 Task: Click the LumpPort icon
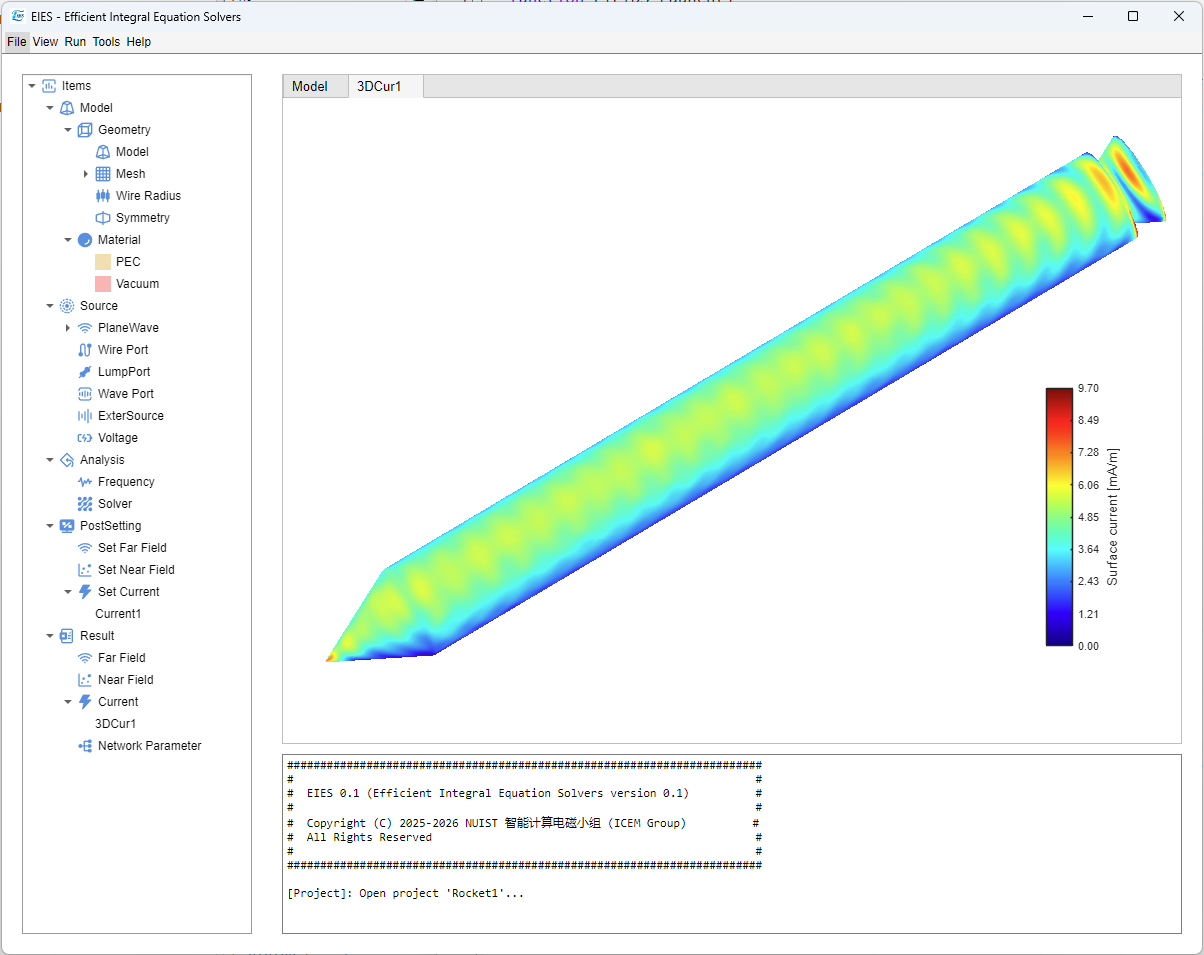point(85,372)
